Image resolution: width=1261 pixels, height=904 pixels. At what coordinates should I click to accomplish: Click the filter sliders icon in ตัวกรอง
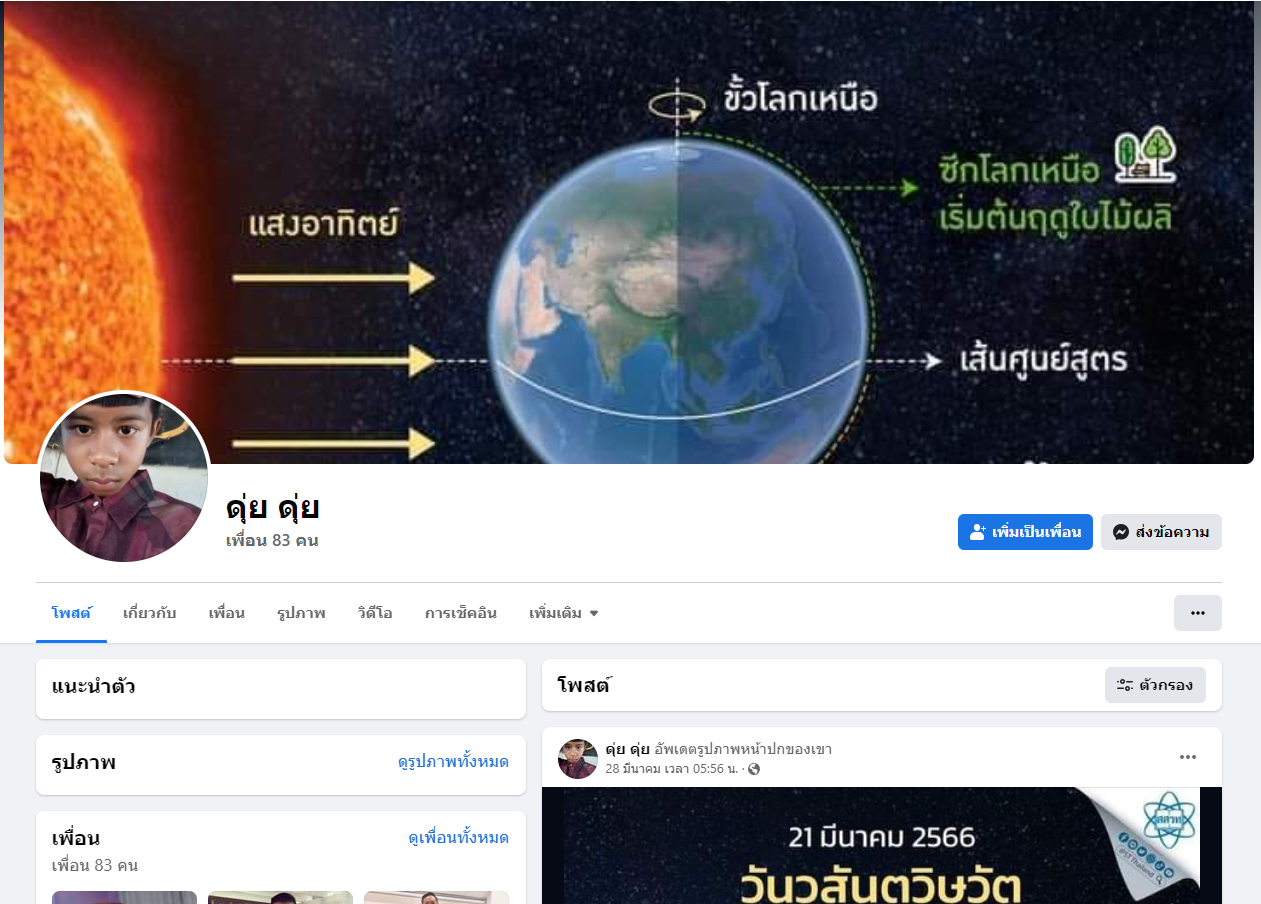1125,685
